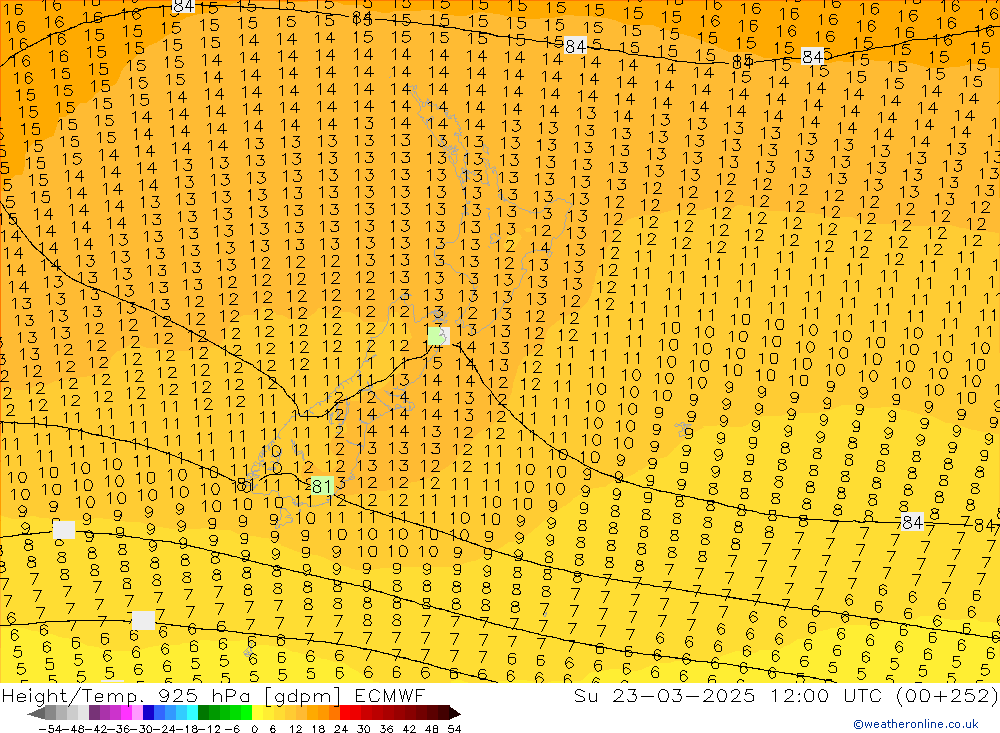
Task: Click the gray left arrow end of color scale
Action: pyautogui.click(x=36, y=714)
